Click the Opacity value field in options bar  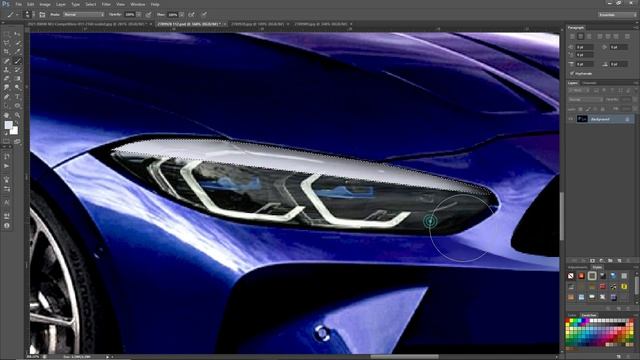click(x=130, y=14)
